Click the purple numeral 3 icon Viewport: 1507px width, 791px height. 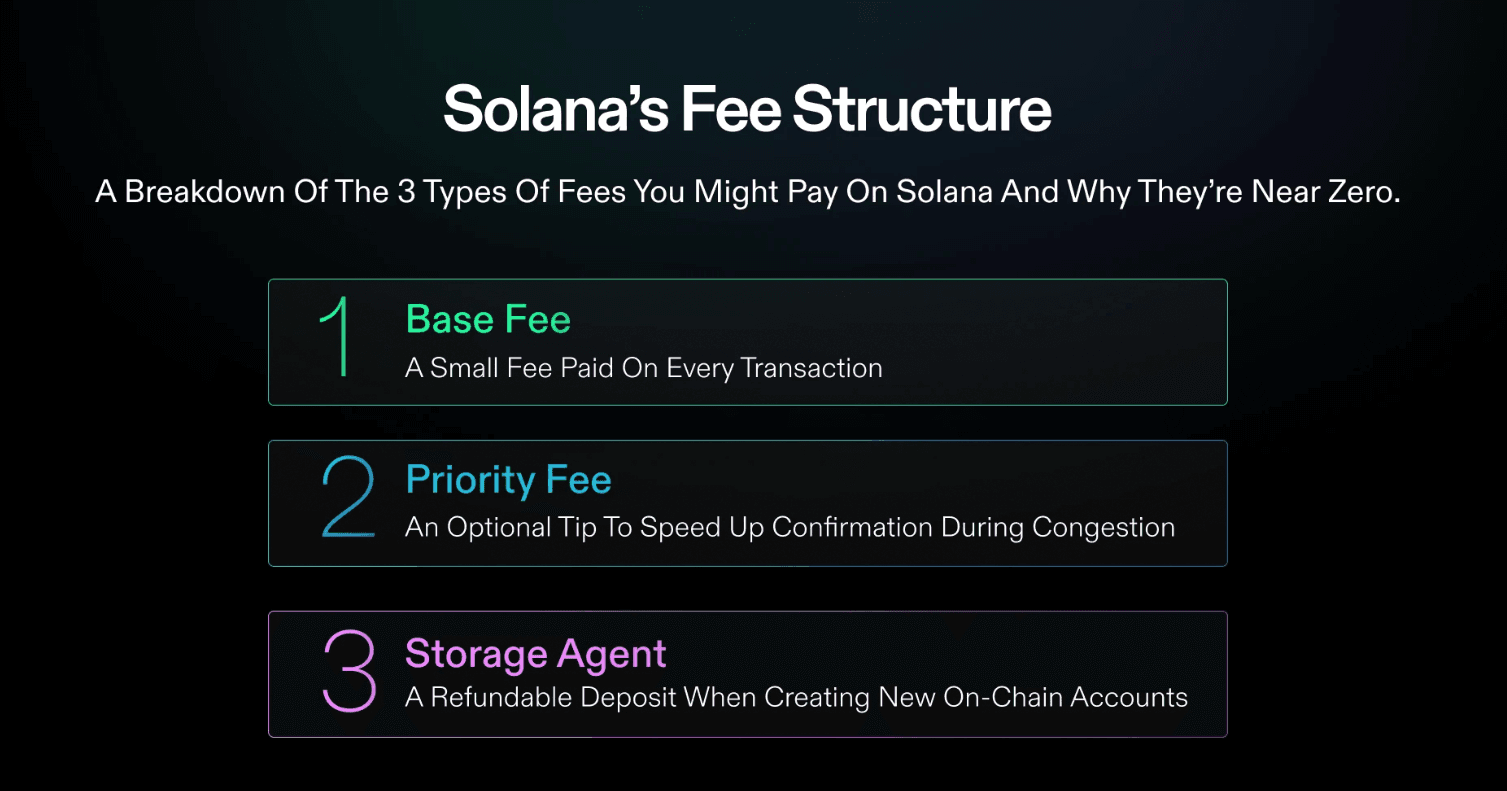click(349, 672)
